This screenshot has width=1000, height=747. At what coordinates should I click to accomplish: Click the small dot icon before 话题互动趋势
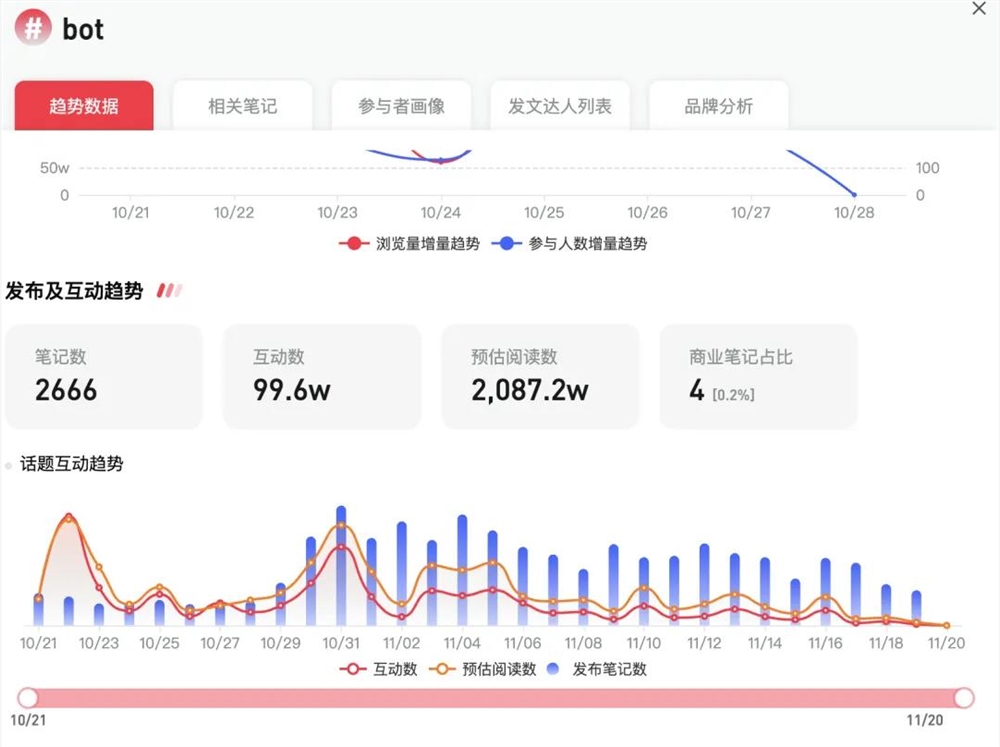pyautogui.click(x=9, y=463)
